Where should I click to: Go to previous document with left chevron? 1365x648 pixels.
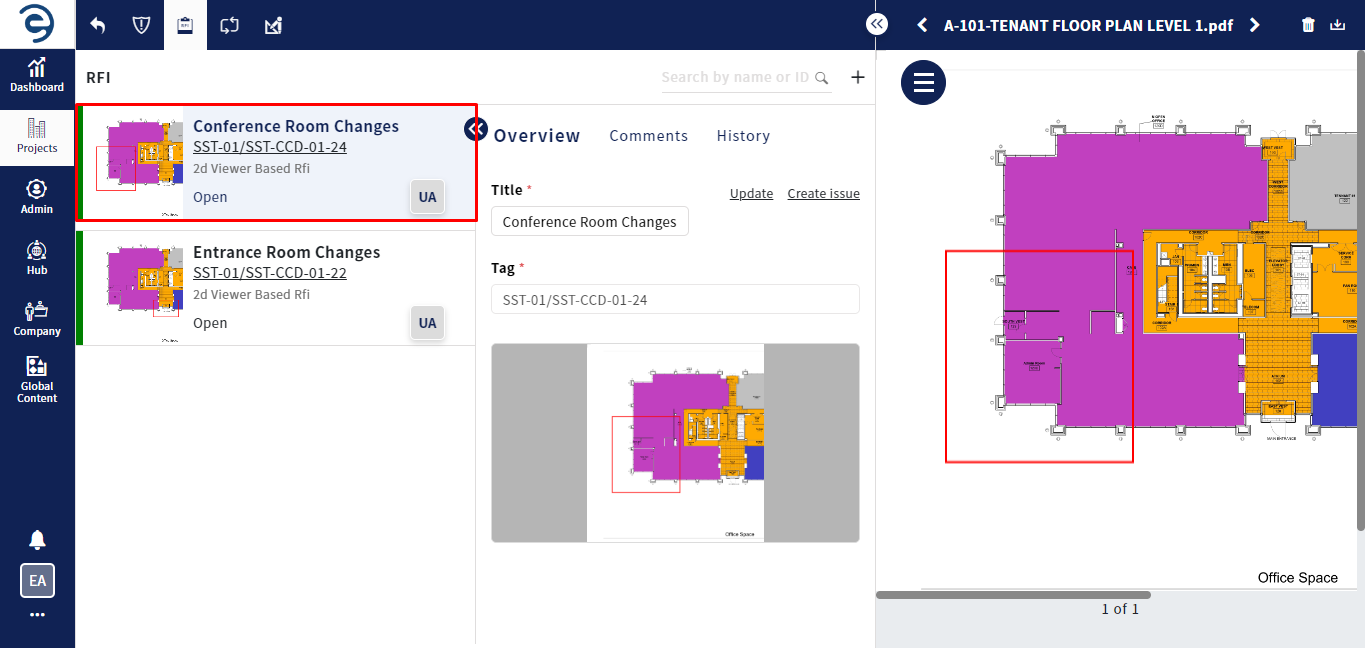click(x=922, y=25)
